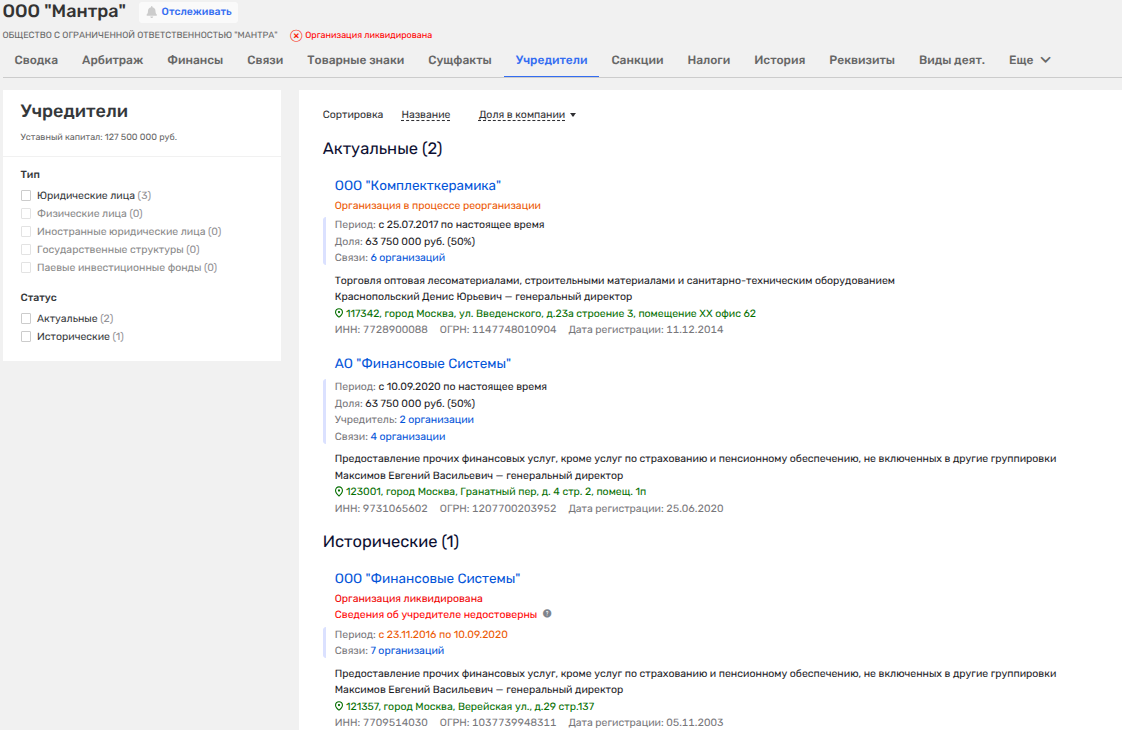1122x730 pixels.
Task: Click map pin icon of Введенского address
Action: click(339, 314)
